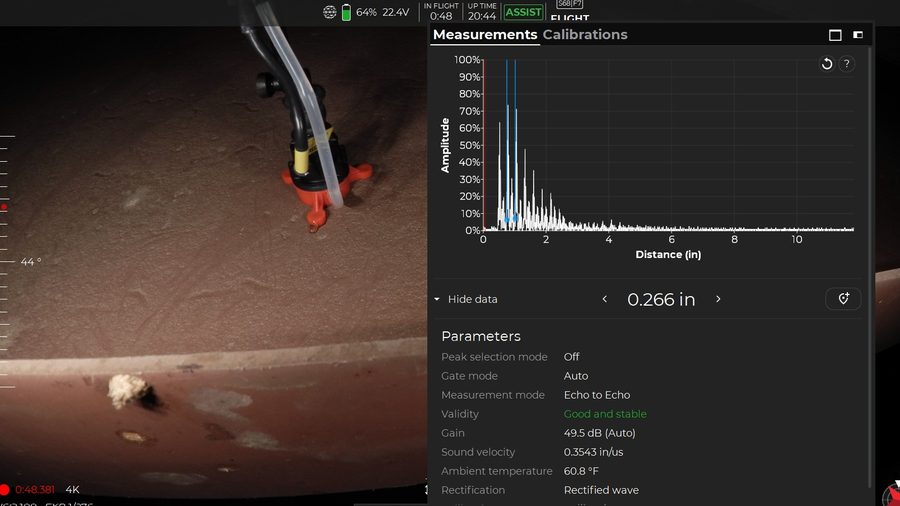Collapse parameters with Hide data
900x506 pixels.
click(465, 299)
